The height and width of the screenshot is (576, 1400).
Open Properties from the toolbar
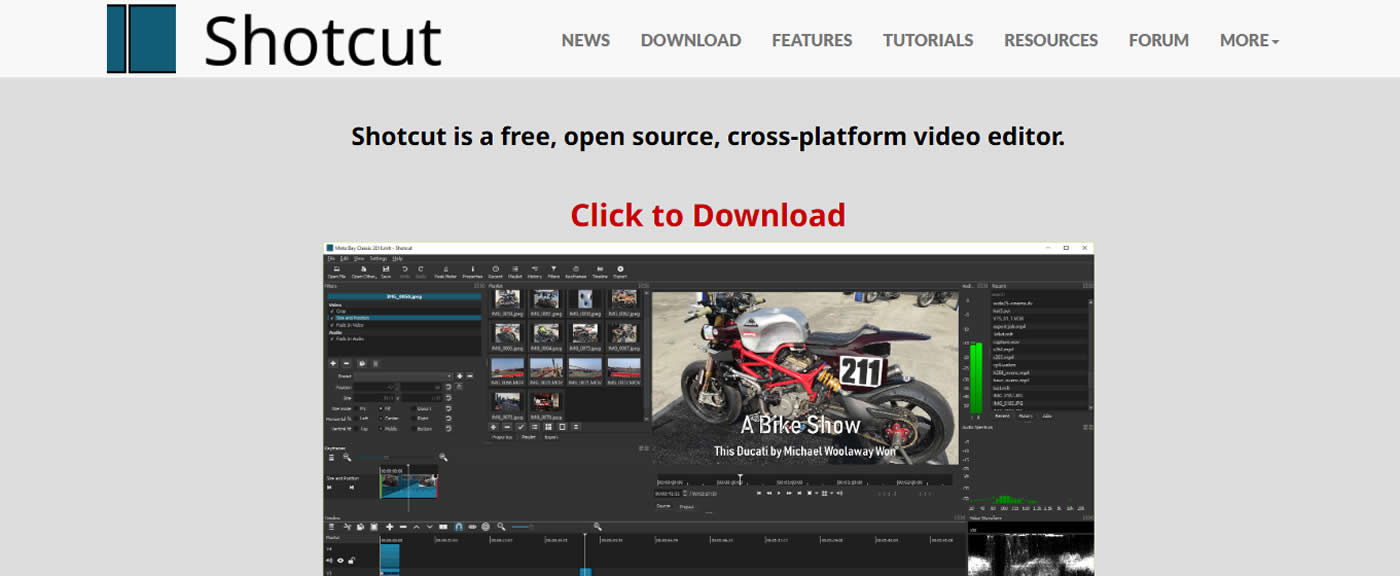(473, 272)
